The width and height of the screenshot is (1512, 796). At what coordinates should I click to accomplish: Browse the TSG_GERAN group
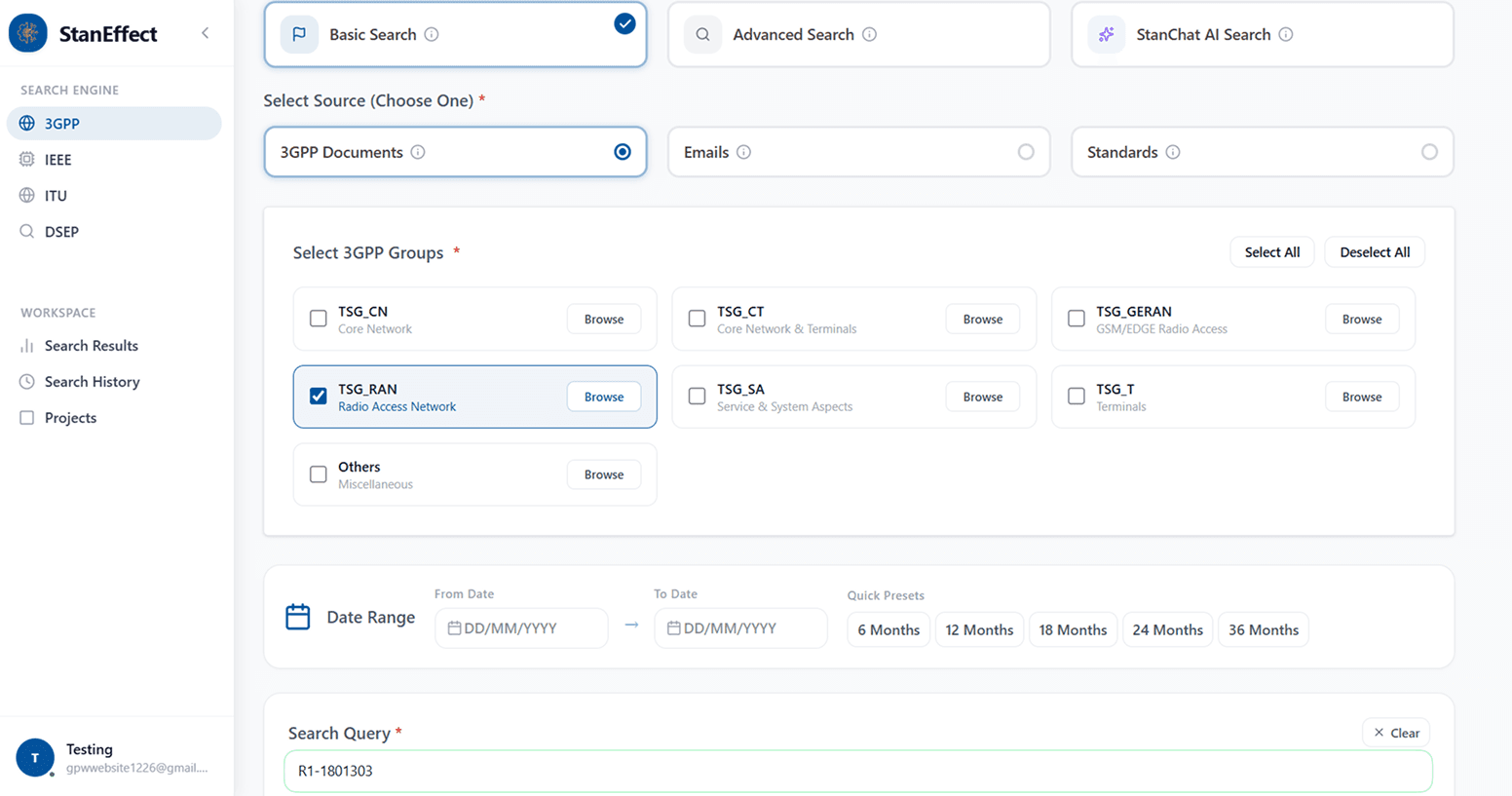pyautogui.click(x=1362, y=319)
